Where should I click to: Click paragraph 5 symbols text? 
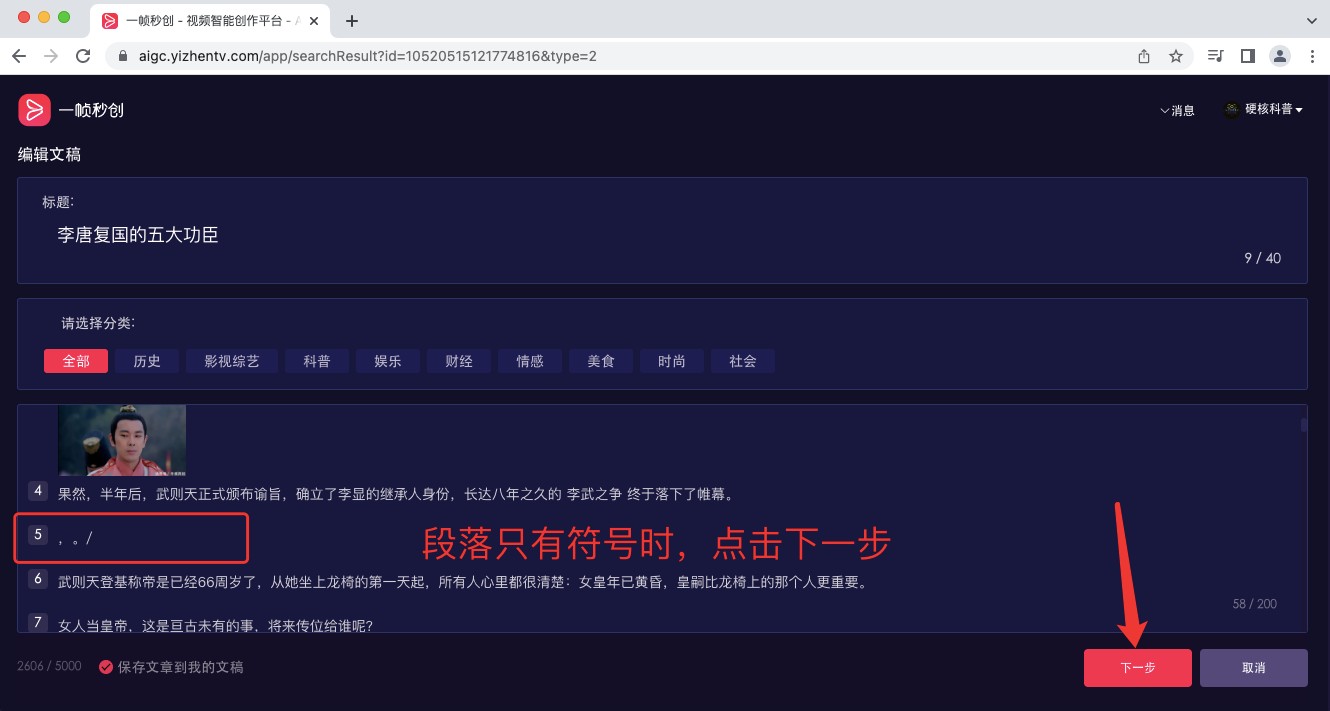76,537
